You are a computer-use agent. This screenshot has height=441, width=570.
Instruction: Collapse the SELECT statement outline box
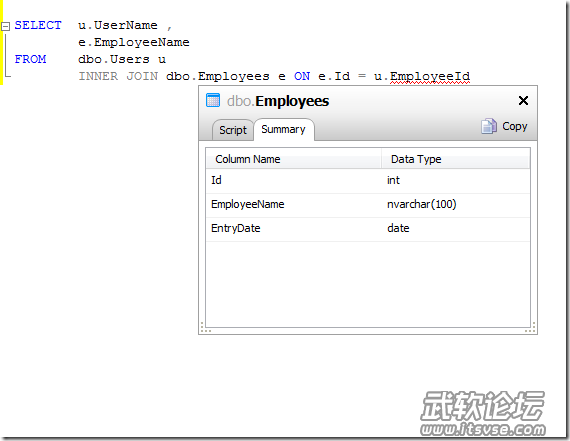pos(5,26)
